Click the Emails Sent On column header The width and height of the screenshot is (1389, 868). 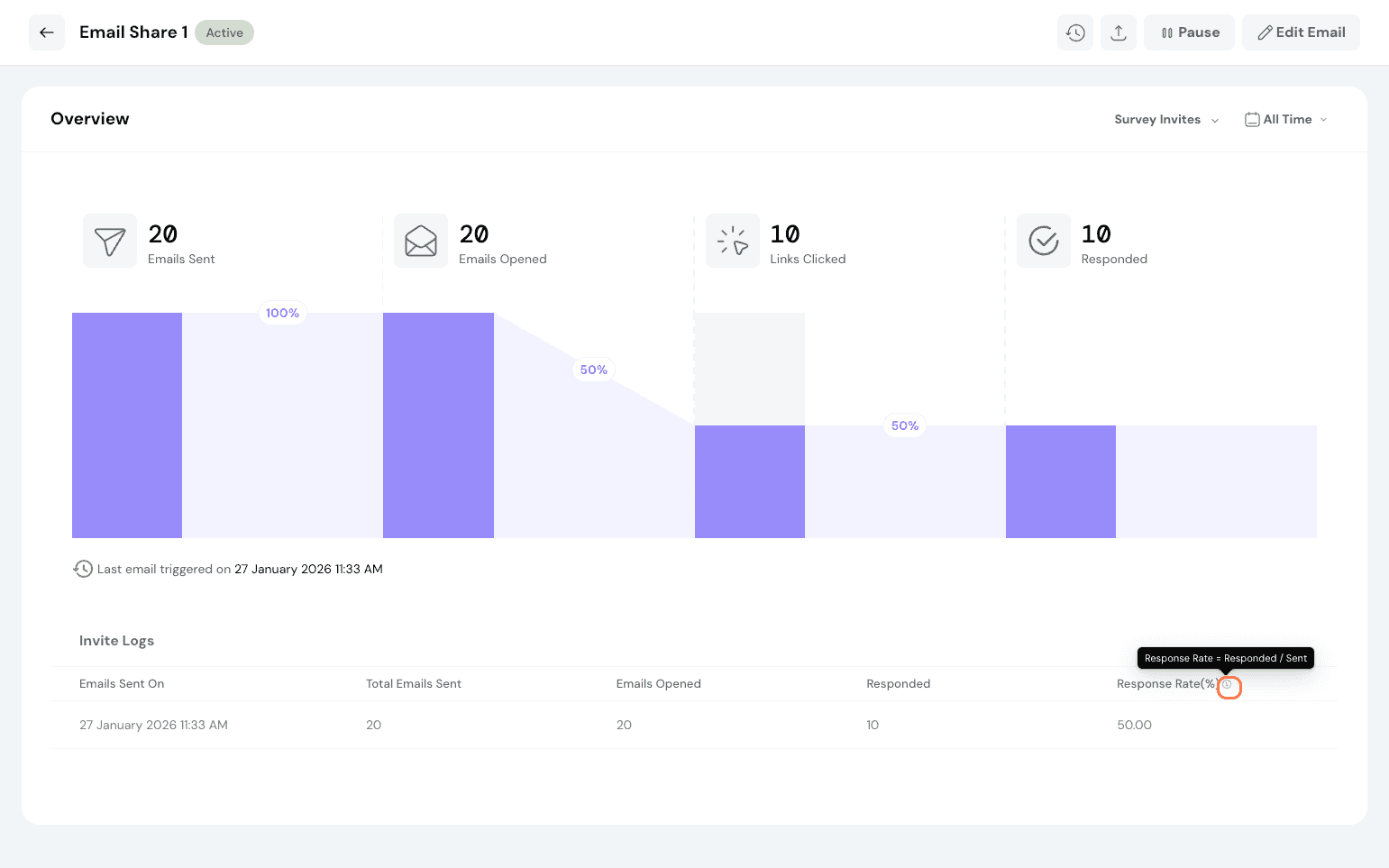[x=122, y=684]
